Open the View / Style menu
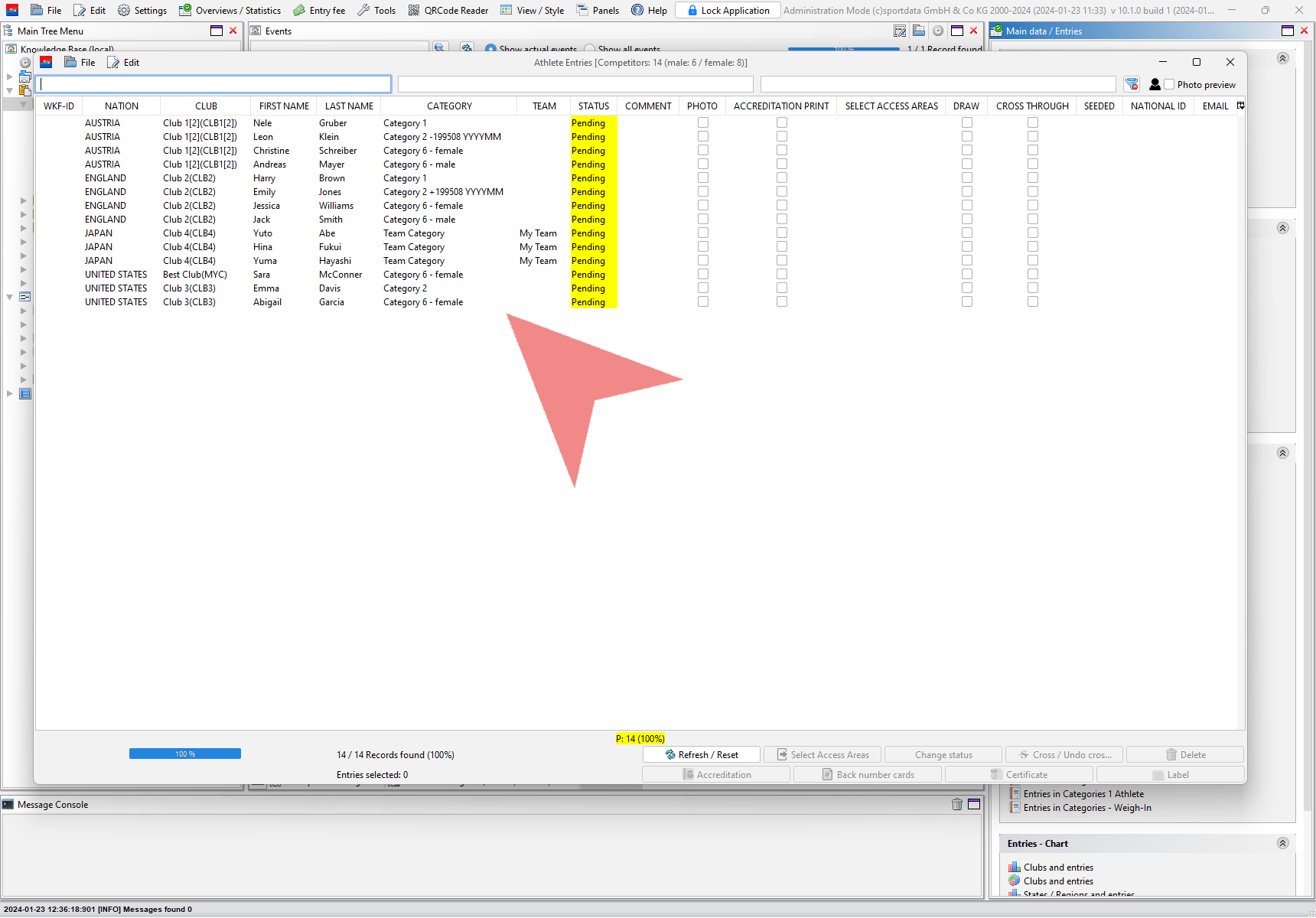 533,11
